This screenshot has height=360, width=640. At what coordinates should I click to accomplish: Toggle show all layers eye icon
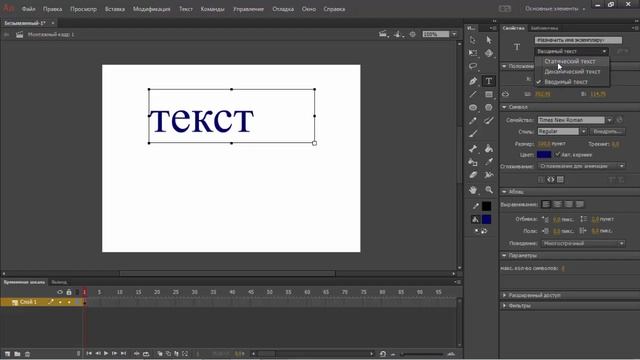[60, 292]
